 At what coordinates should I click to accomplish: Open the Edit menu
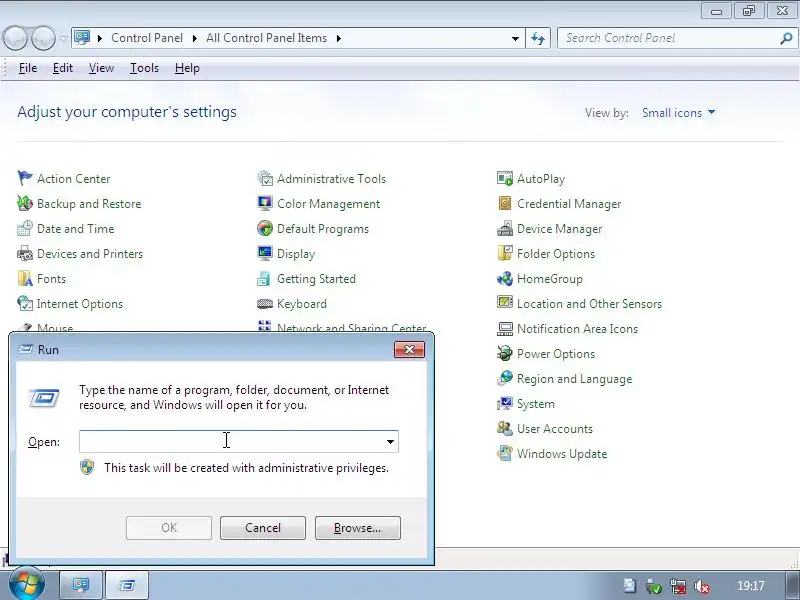pyautogui.click(x=63, y=68)
